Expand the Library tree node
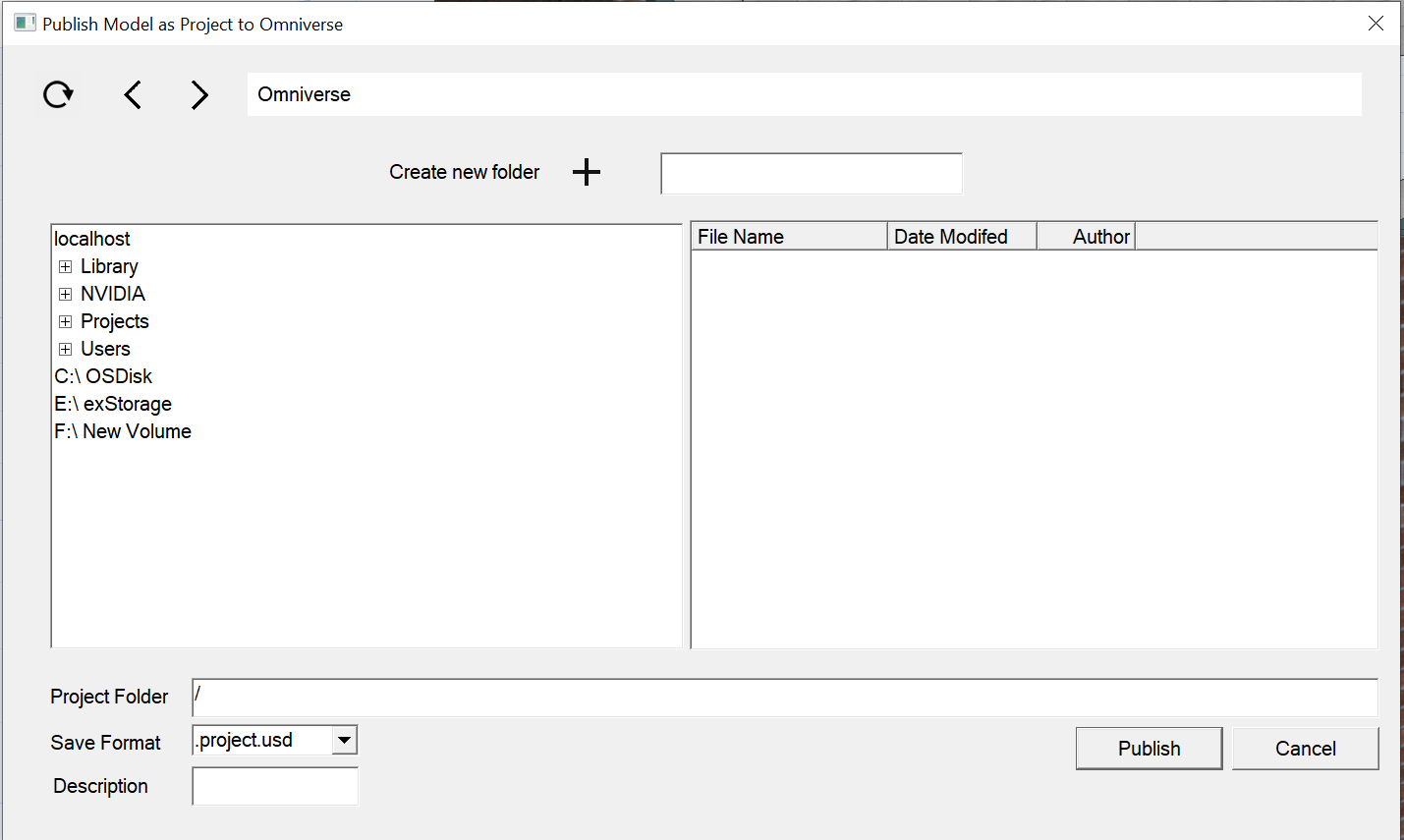The height and width of the screenshot is (840, 1404). (x=65, y=266)
